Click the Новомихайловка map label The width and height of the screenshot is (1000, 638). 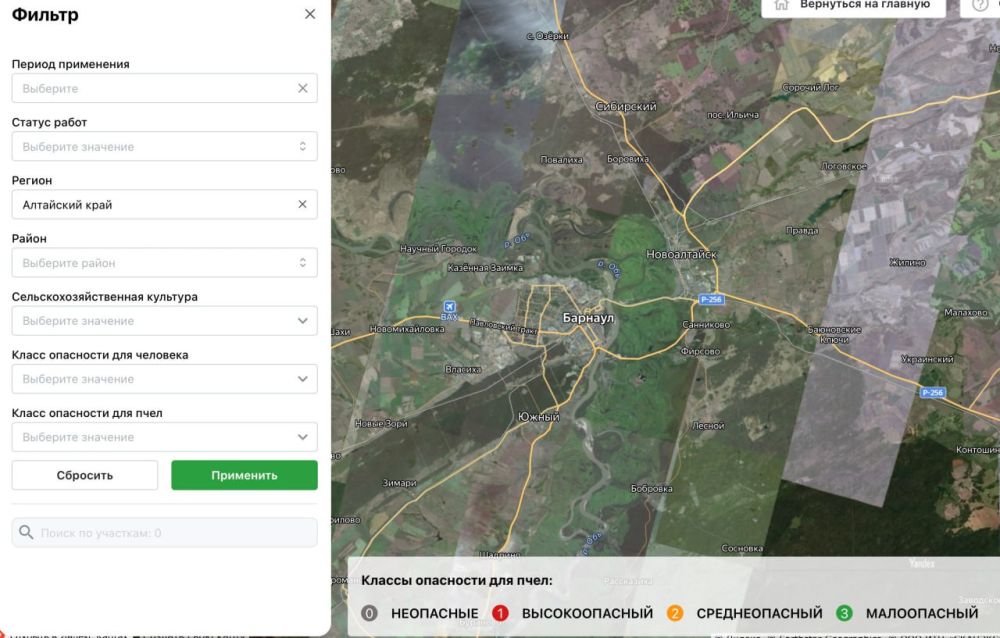(x=407, y=329)
